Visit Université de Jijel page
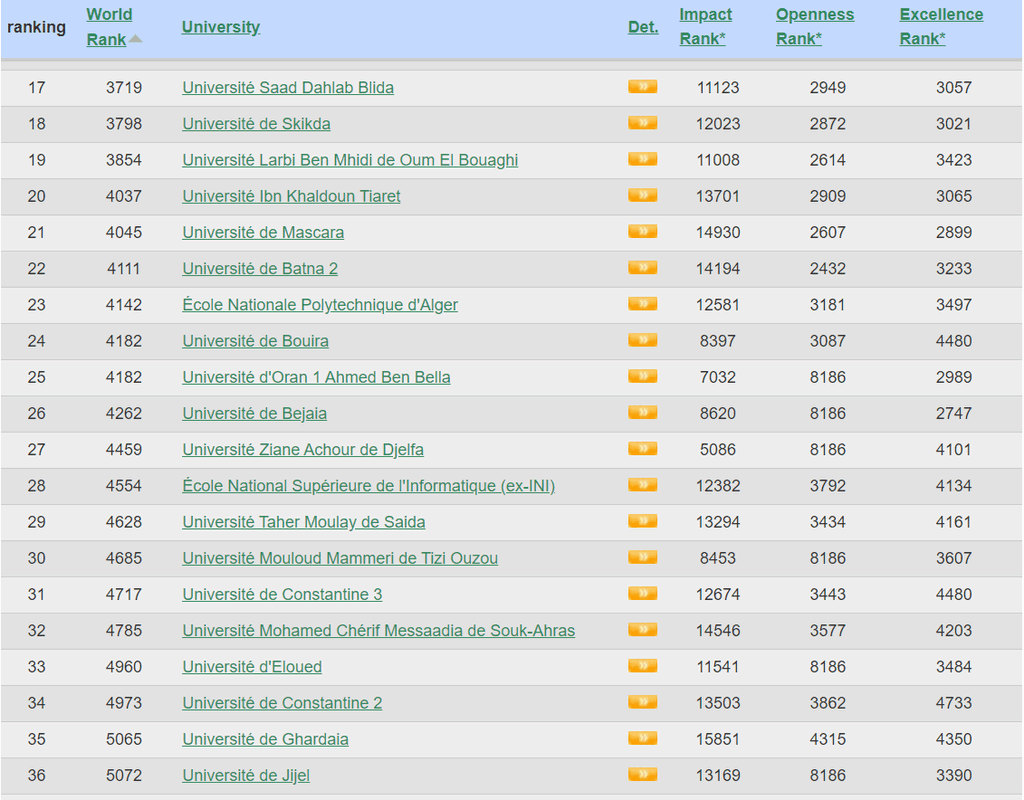Screen dimensions: 1024x800 [x=246, y=775]
